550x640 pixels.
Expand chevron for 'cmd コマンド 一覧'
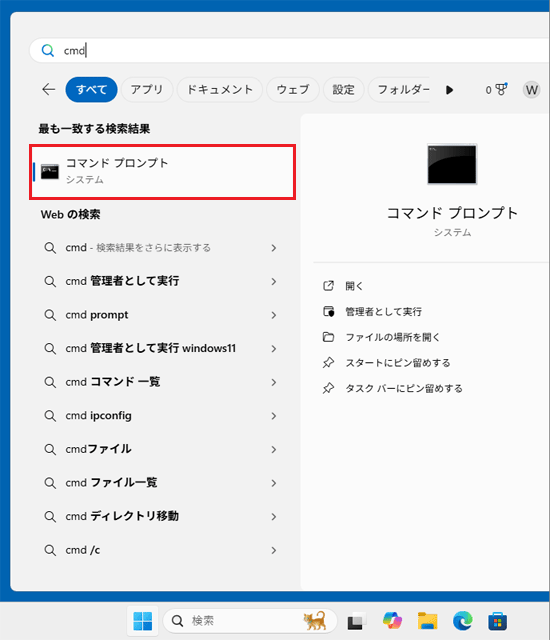tap(274, 382)
